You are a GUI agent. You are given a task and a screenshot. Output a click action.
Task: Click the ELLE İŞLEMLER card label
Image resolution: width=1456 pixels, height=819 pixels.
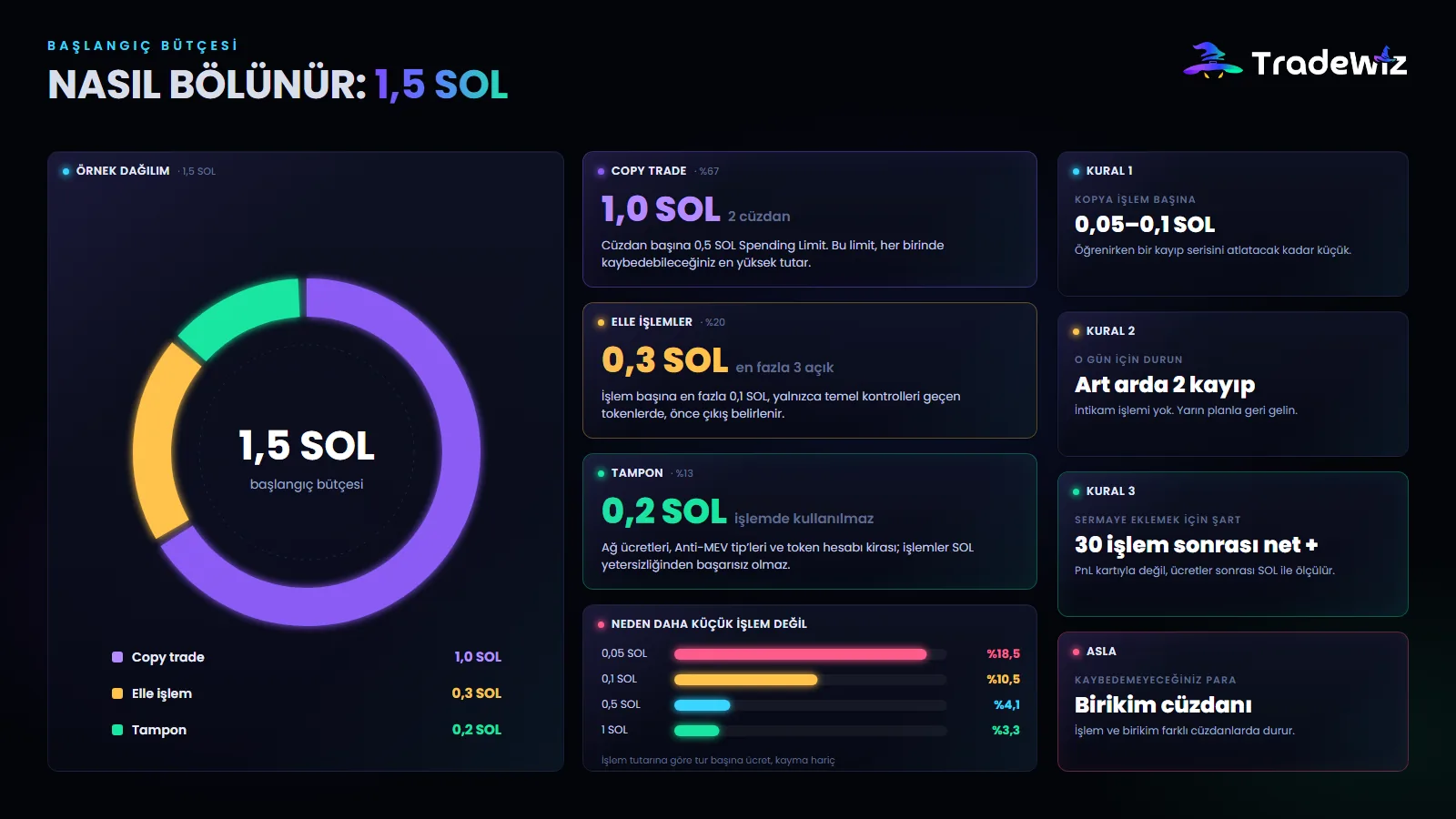tap(652, 322)
